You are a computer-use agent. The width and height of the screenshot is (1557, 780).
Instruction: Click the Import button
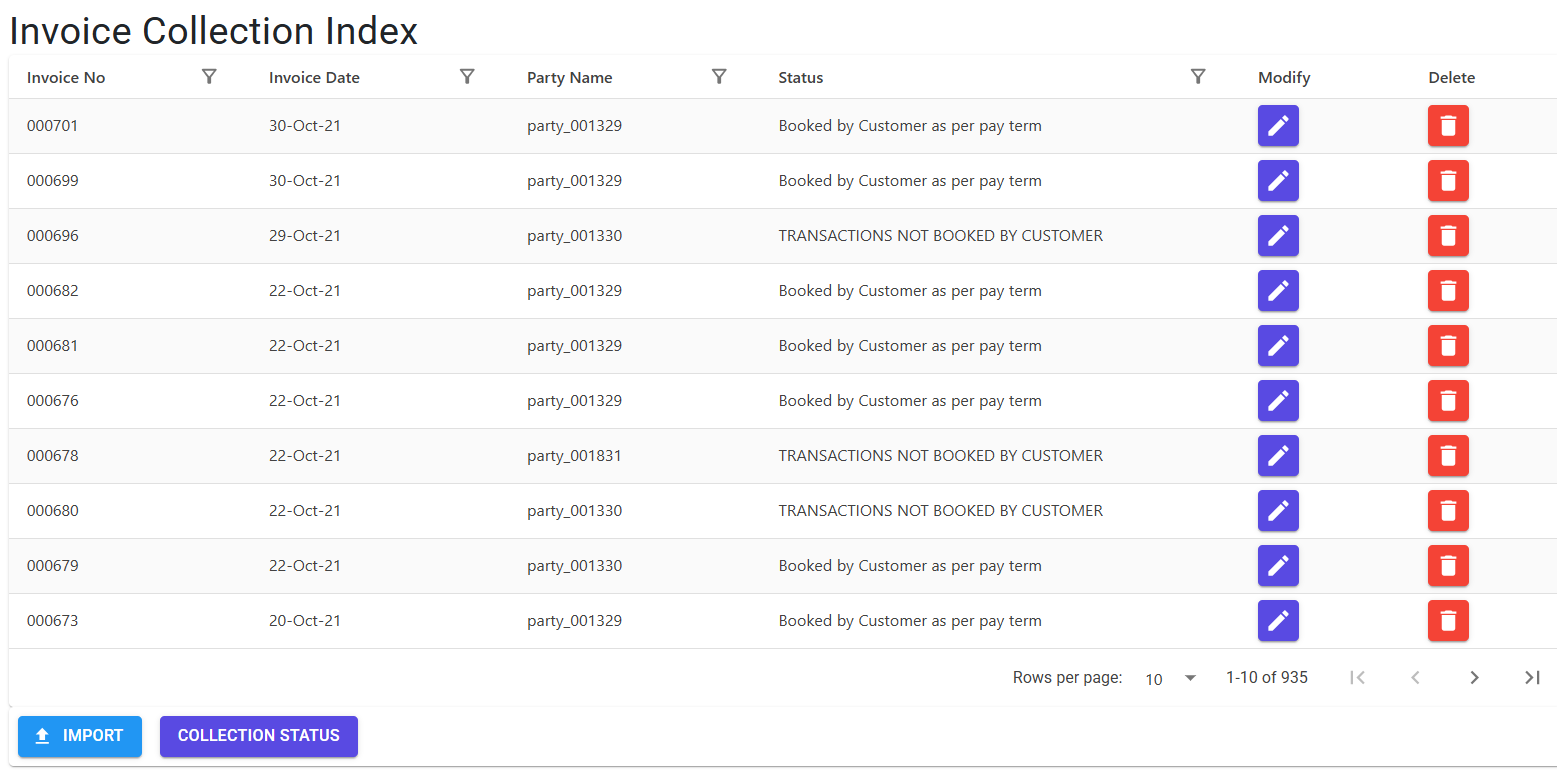80,736
